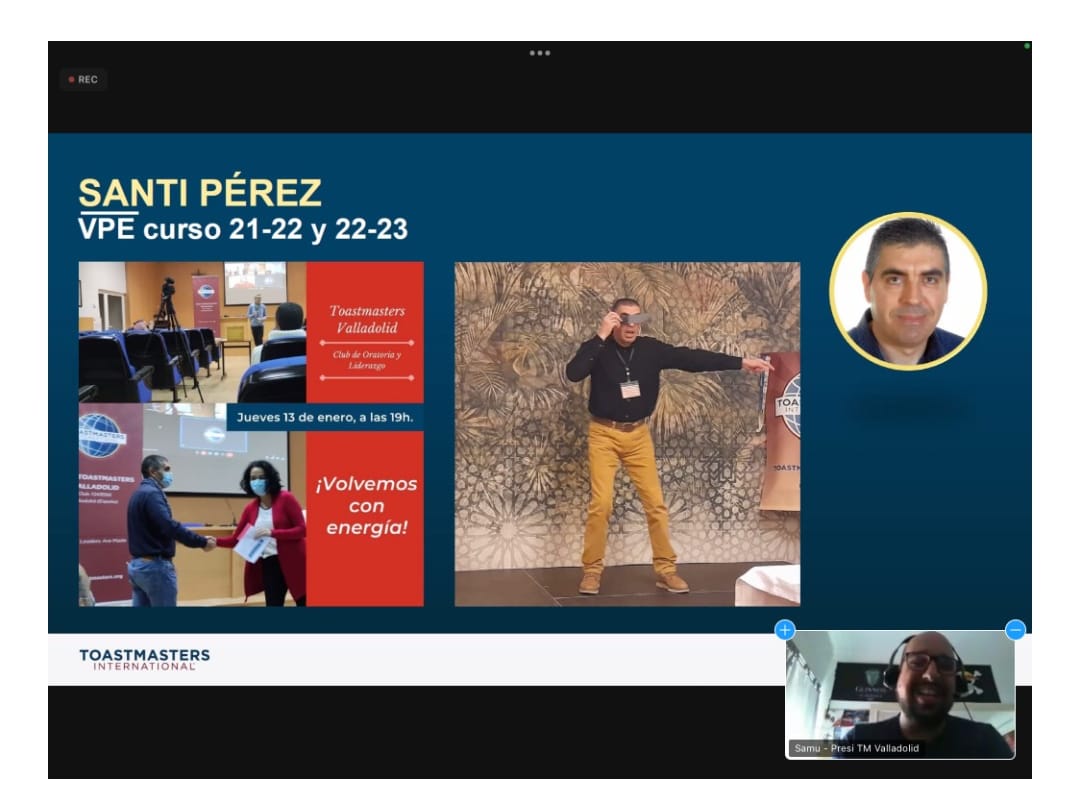Click the meeting room photo with blue seats
The height and width of the screenshot is (810, 1080).
click(192, 332)
